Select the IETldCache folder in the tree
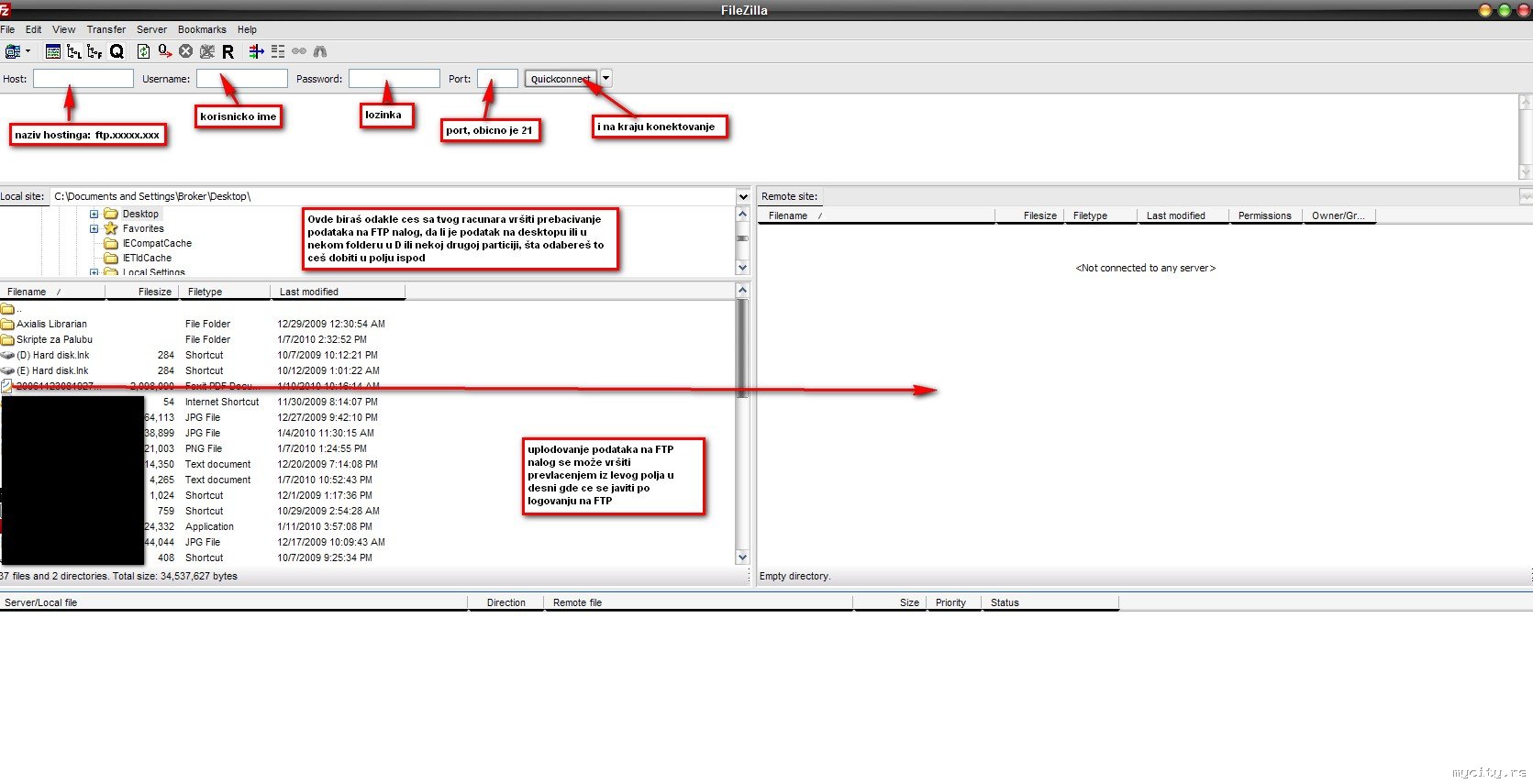1533x784 pixels. (x=147, y=258)
